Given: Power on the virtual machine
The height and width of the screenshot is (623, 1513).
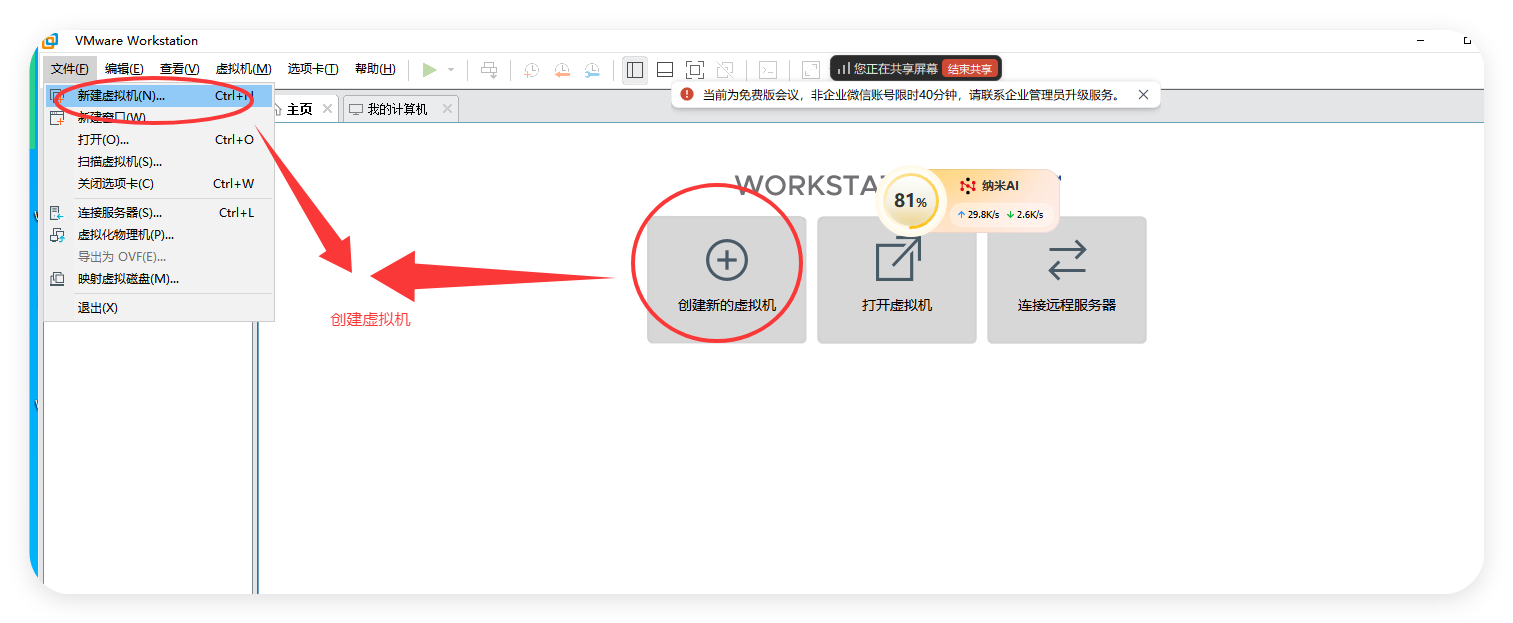Looking at the screenshot, I should (431, 69).
